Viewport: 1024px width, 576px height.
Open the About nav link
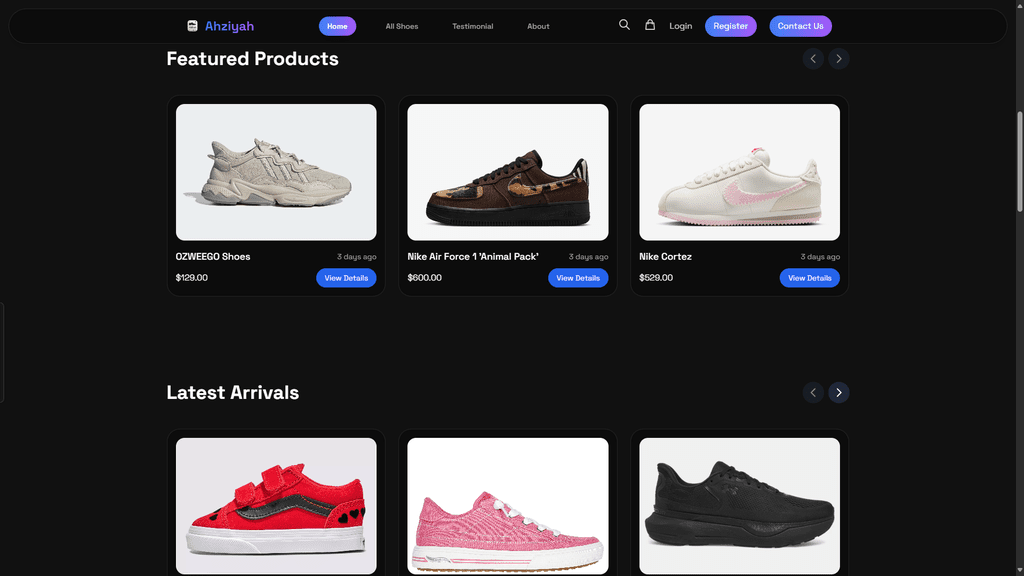click(538, 26)
